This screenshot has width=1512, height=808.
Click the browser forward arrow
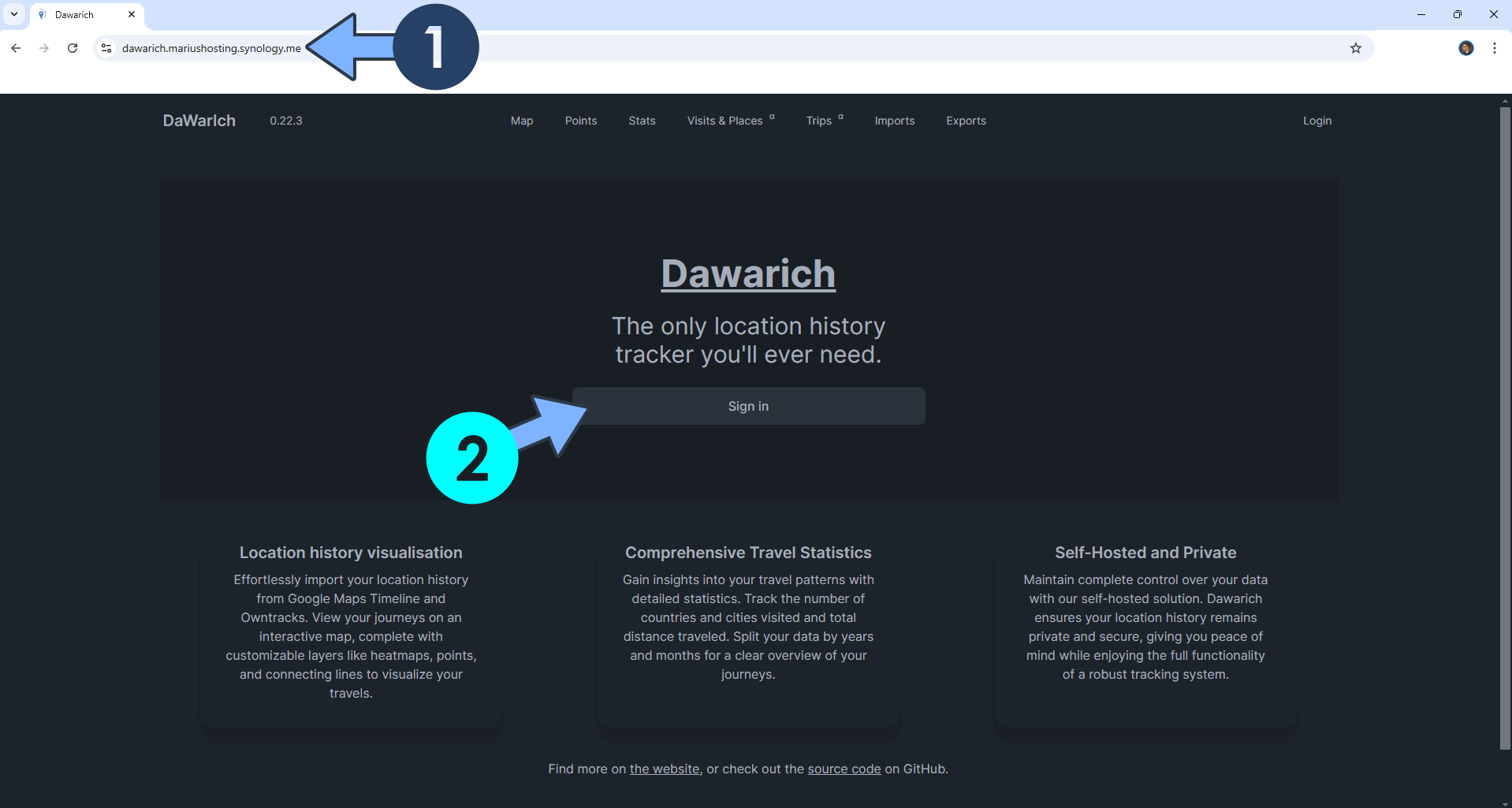(44, 48)
